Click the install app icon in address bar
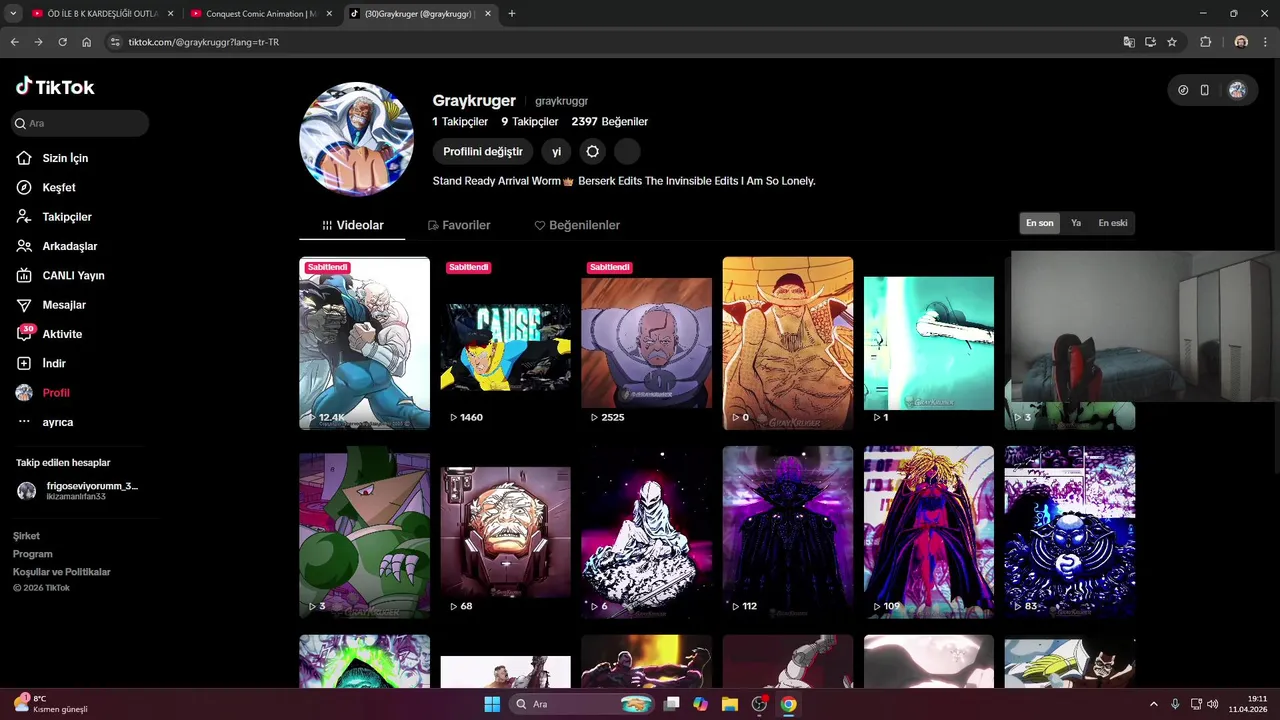Image resolution: width=1280 pixels, height=720 pixels. (1150, 42)
